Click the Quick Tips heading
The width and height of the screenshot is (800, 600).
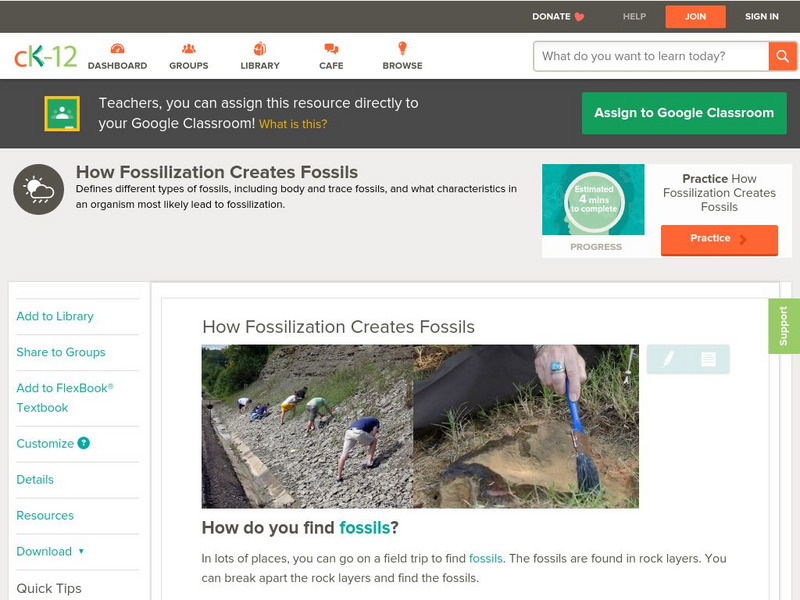(49, 588)
